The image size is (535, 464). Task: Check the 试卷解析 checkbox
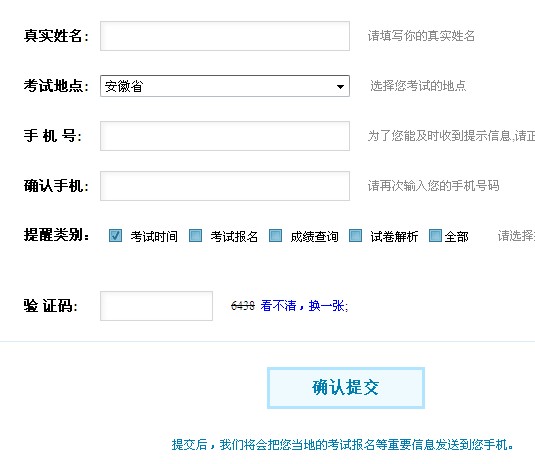coord(356,235)
